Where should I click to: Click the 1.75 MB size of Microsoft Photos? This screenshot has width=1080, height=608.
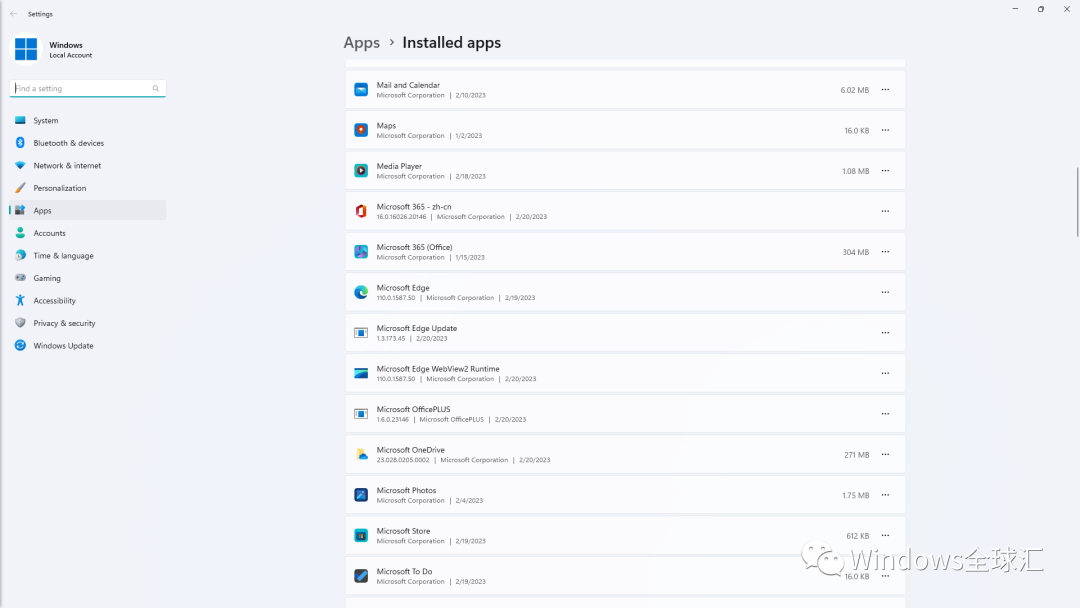click(855, 495)
